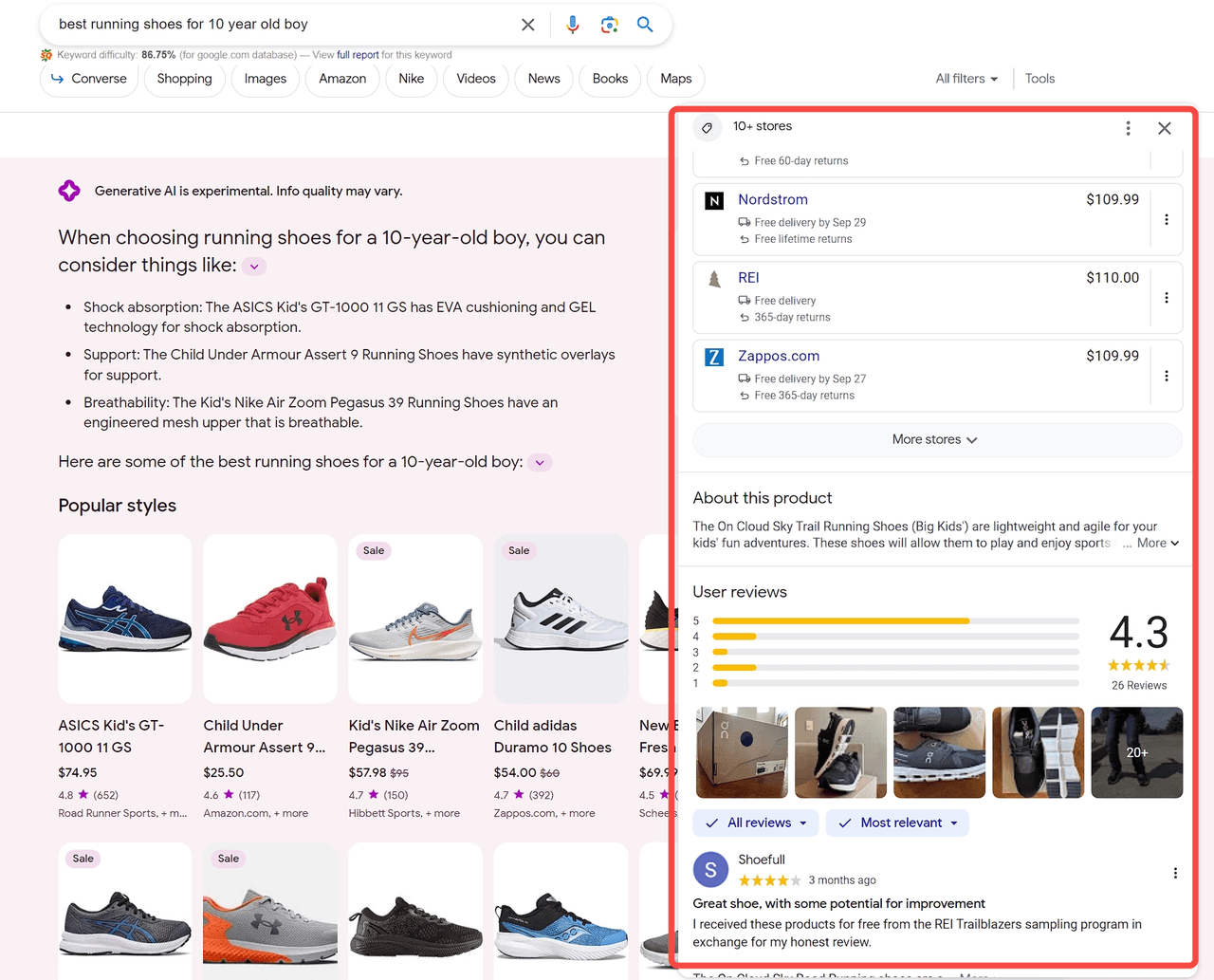Click 'Free lifetime returns' under Nordstrom
Screen dimensions: 1214x980
[803, 239]
